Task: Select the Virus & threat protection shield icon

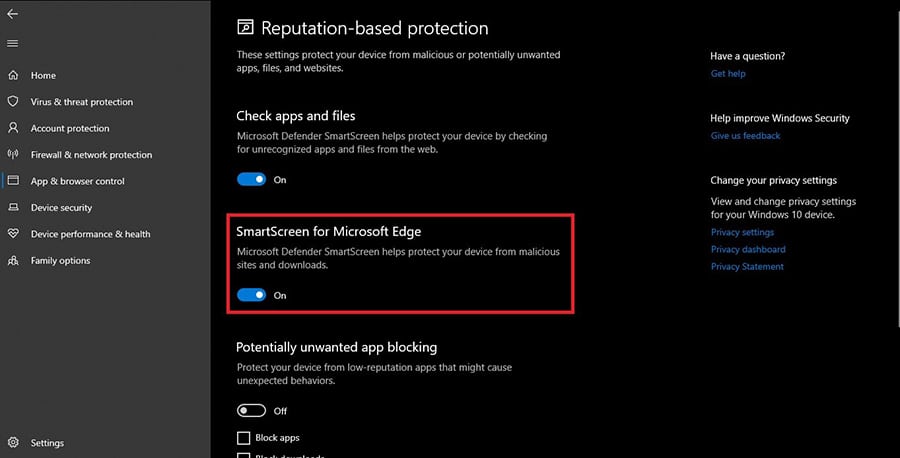Action: click(13, 102)
